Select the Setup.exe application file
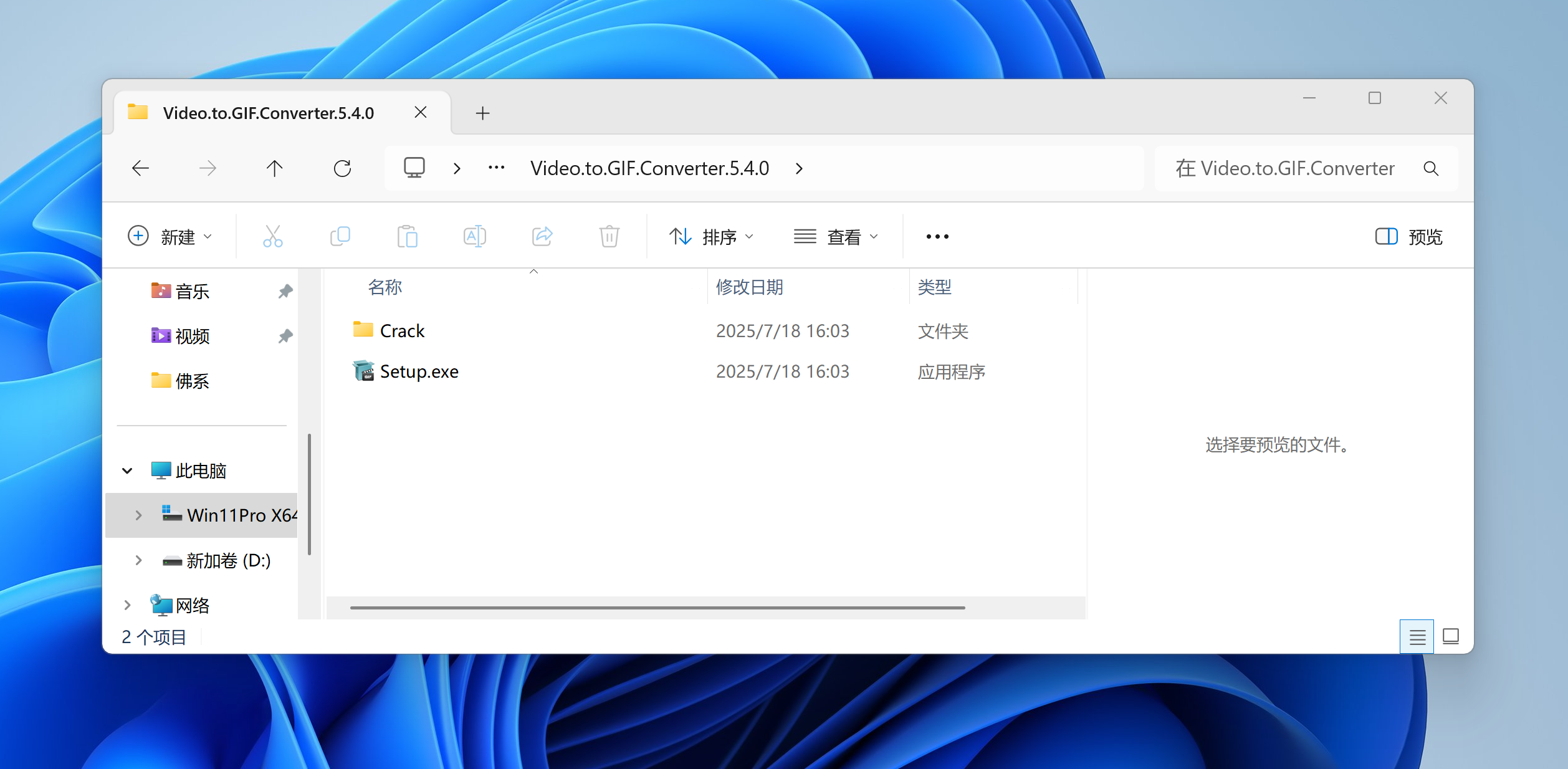Screen dimensions: 1568x769 419,371
